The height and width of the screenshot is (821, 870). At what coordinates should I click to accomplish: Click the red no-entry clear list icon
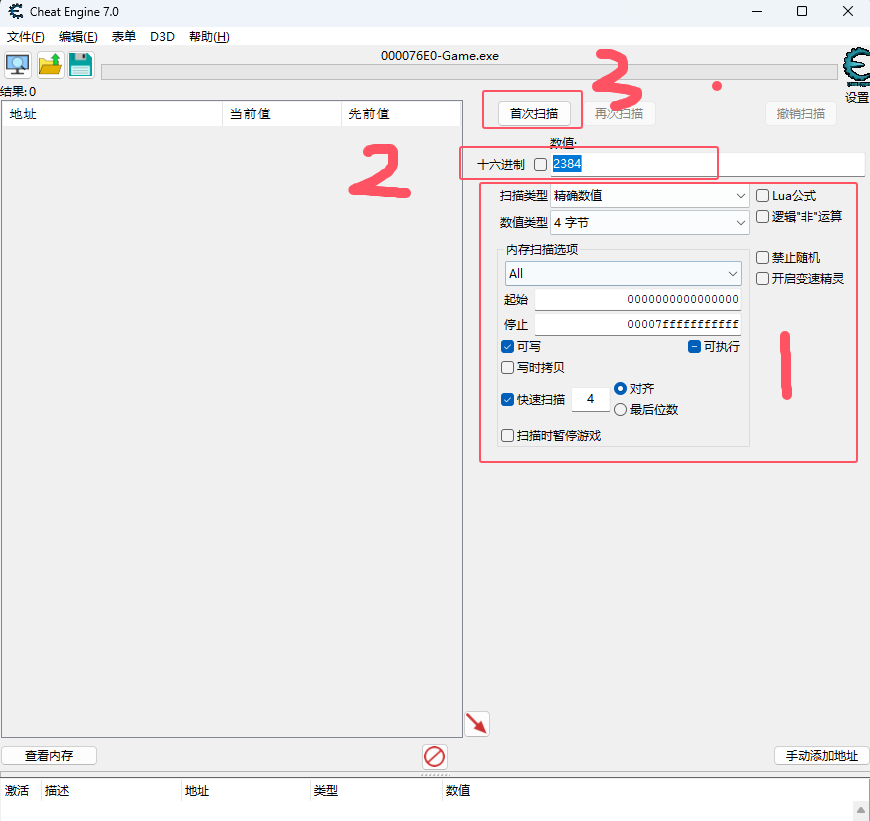pyautogui.click(x=434, y=756)
